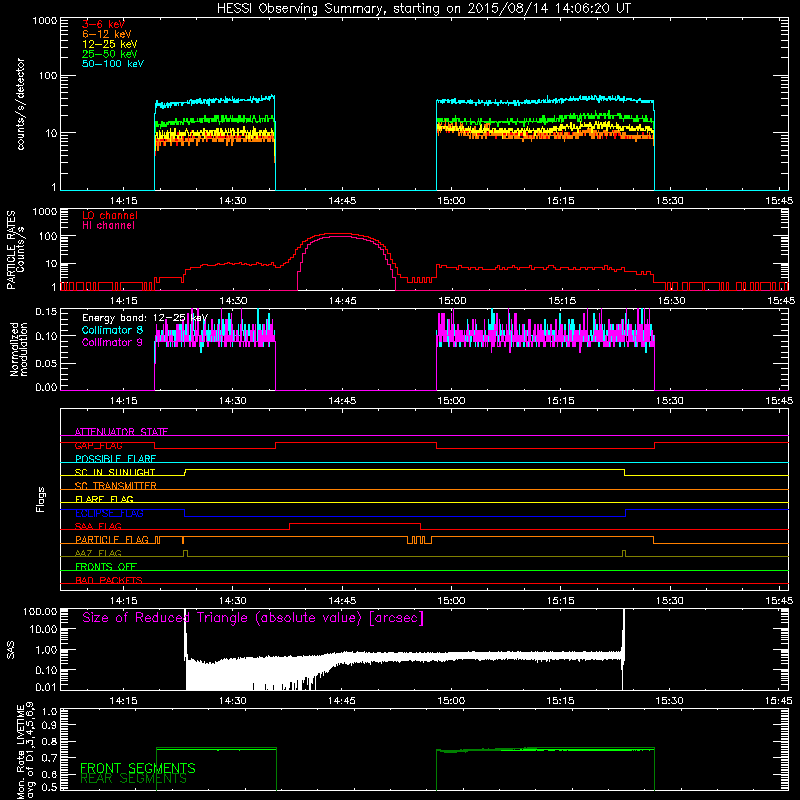Image resolution: width=800 pixels, height=800 pixels.
Task: Click the particle rates peak near 14:45
Action: (343, 234)
